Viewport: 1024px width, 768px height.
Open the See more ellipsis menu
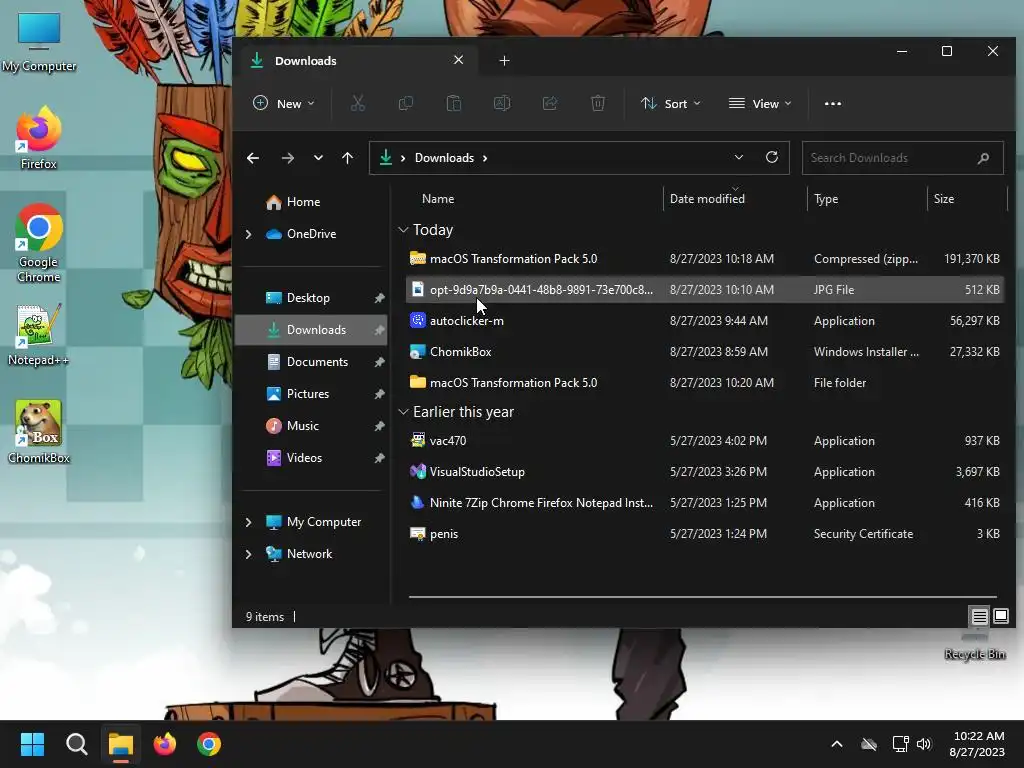click(833, 103)
